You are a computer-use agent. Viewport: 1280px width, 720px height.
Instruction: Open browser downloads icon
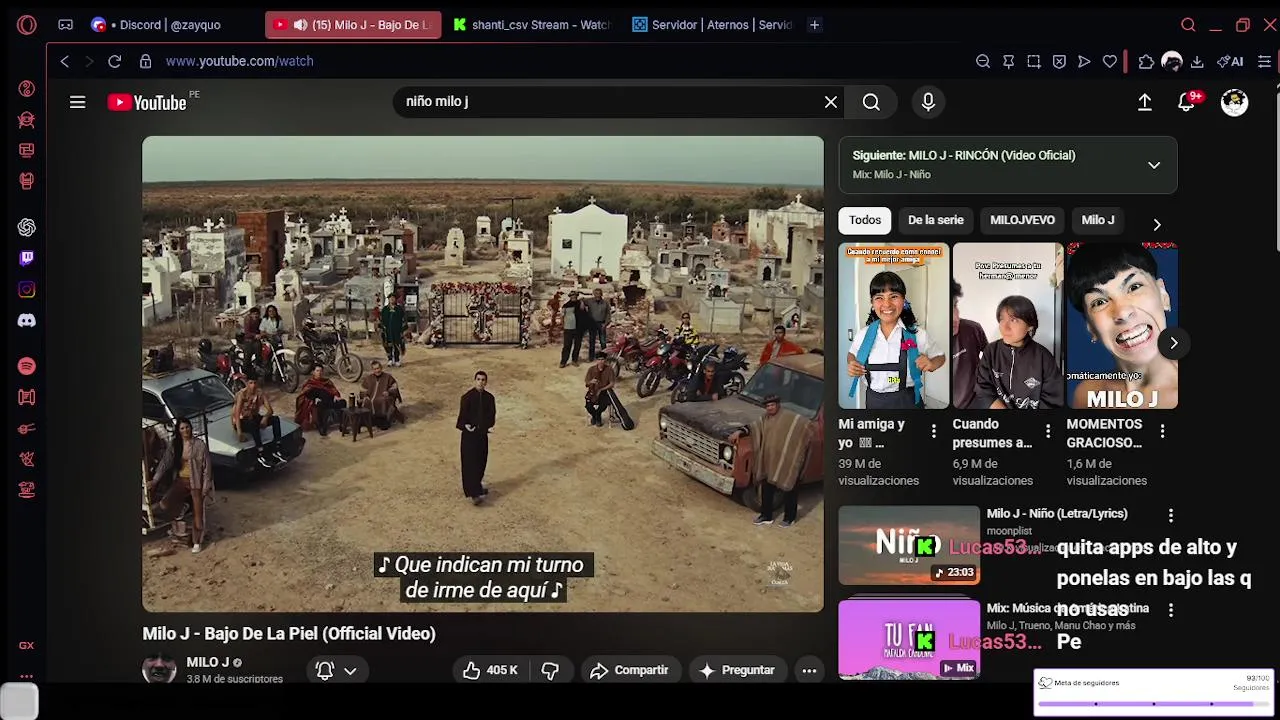tap(1197, 61)
